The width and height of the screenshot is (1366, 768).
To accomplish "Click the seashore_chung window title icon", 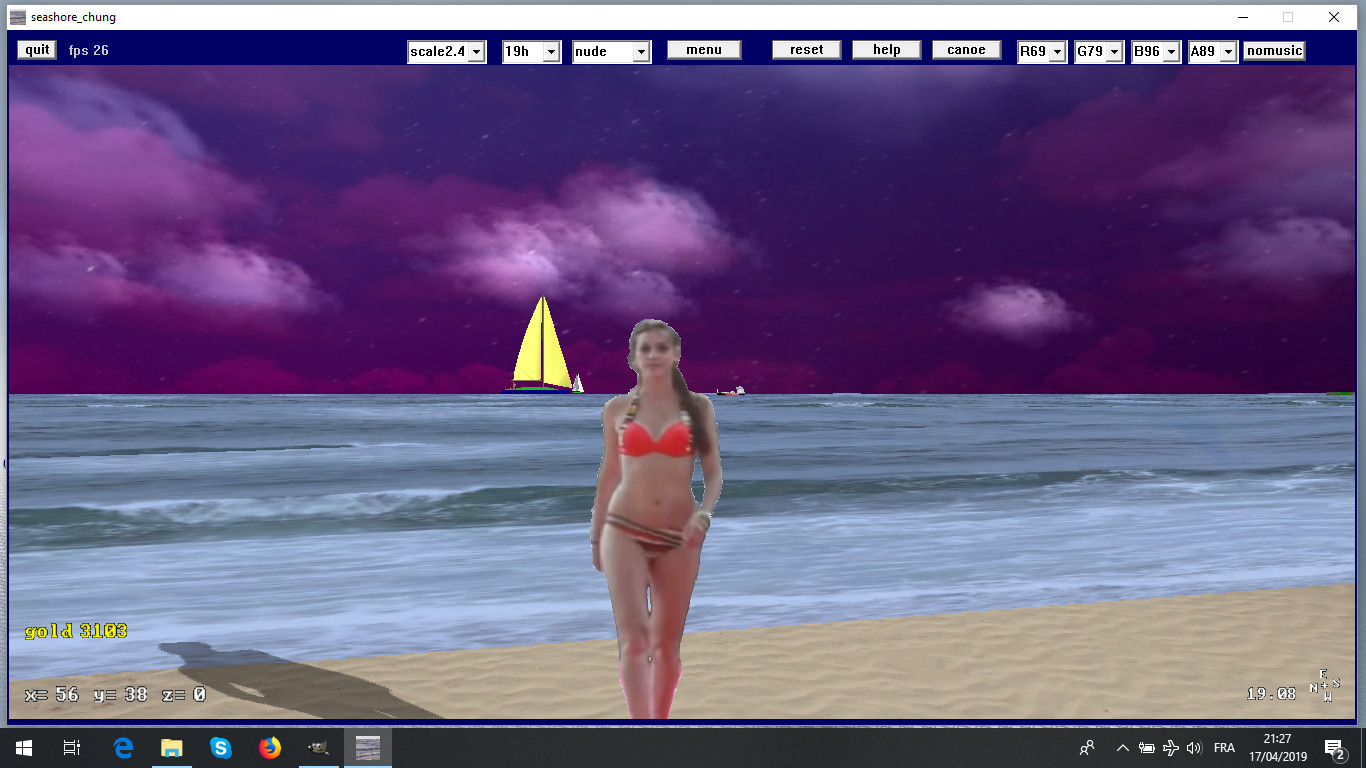I will click(x=18, y=17).
